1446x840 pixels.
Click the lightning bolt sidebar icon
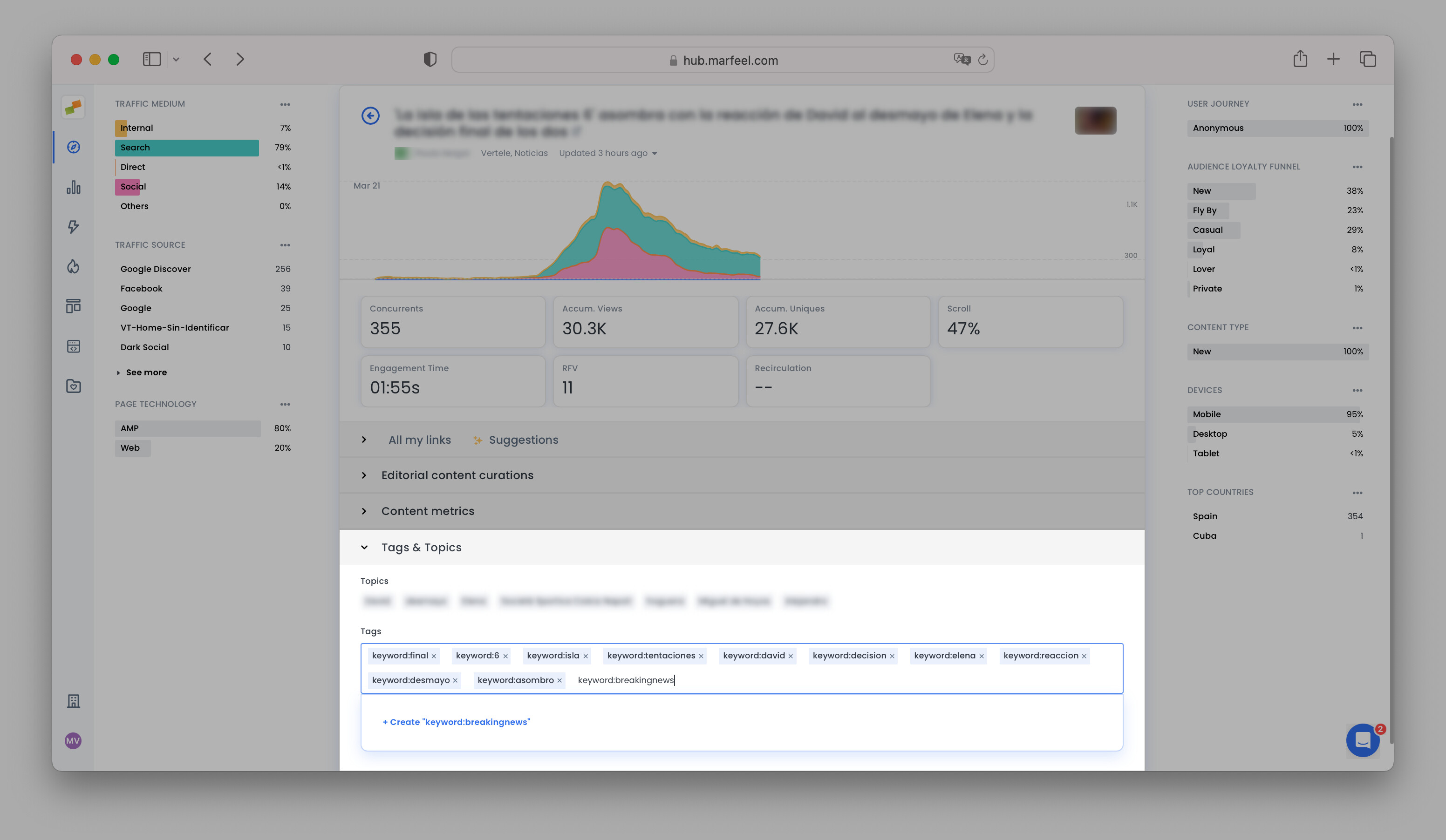coord(74,227)
